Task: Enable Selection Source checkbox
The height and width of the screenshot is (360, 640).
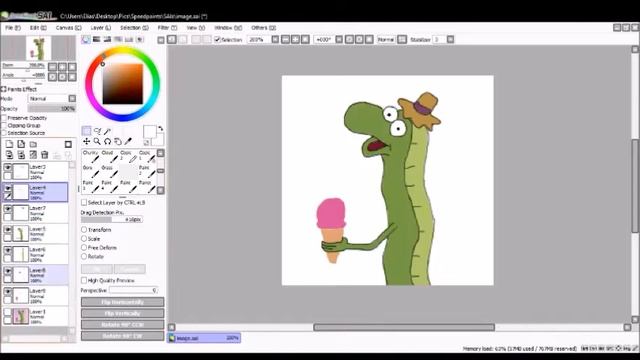Action: pos(4,133)
